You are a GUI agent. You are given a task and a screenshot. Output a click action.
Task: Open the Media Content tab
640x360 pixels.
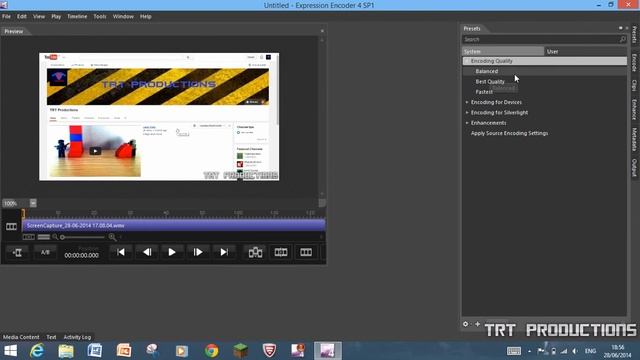tap(21, 337)
